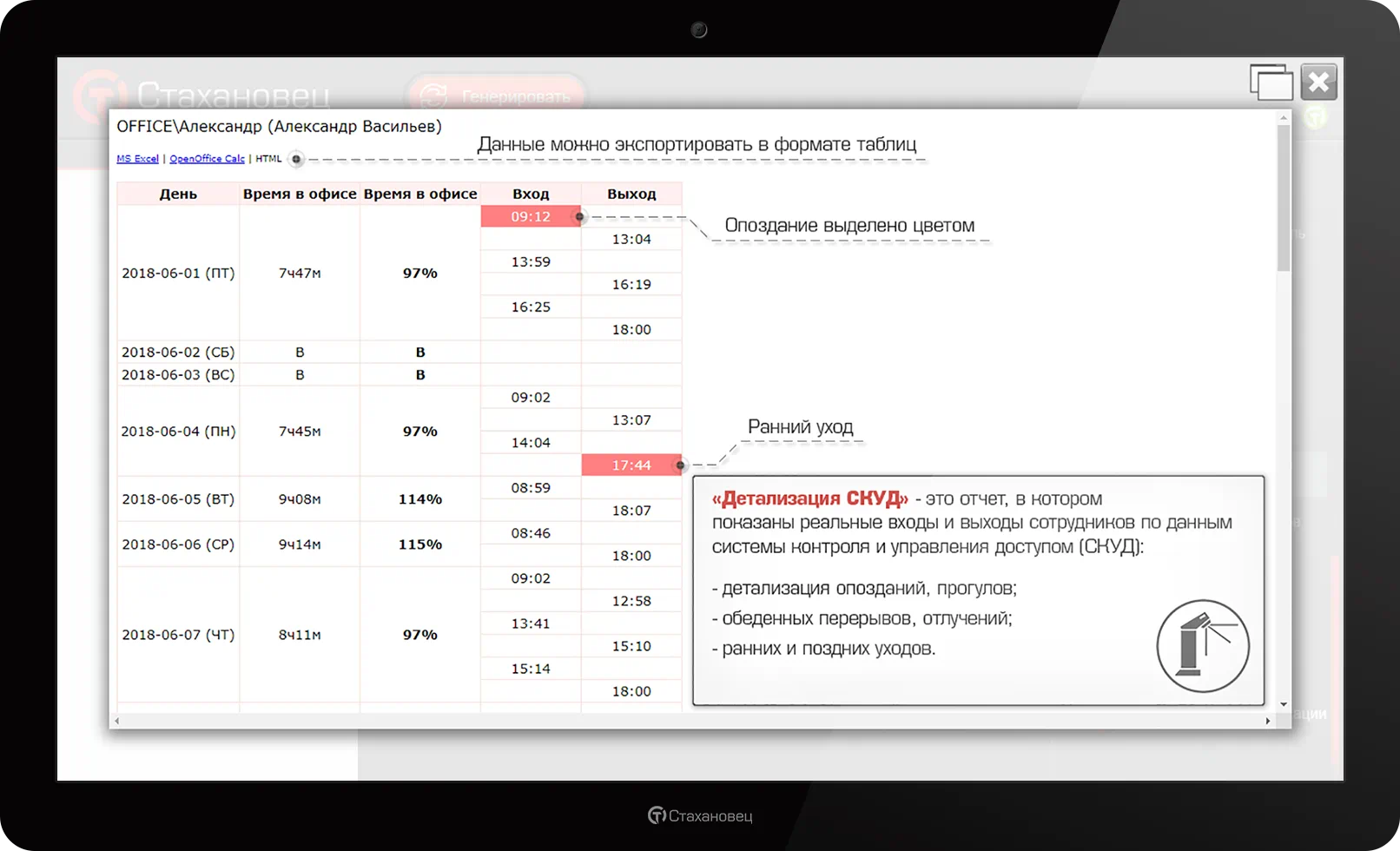Click the 7ч47м office time cell

point(300,273)
